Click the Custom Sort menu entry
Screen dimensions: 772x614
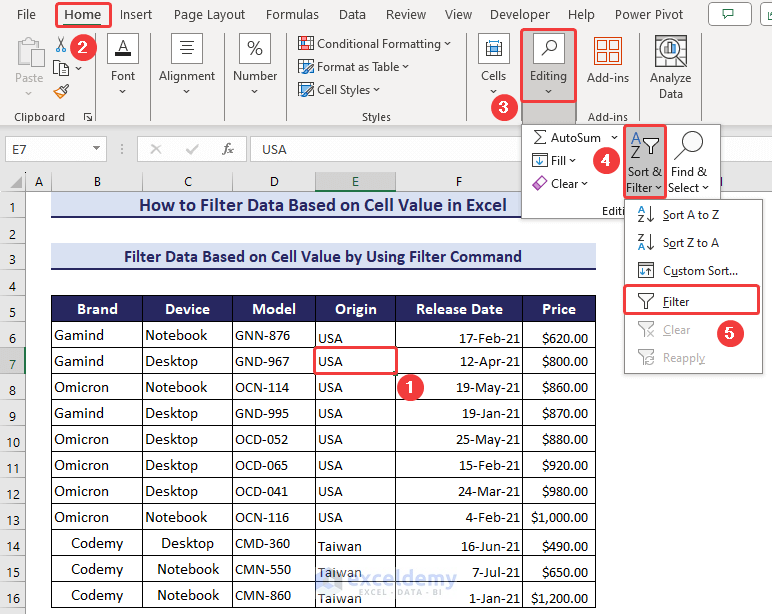tap(699, 271)
